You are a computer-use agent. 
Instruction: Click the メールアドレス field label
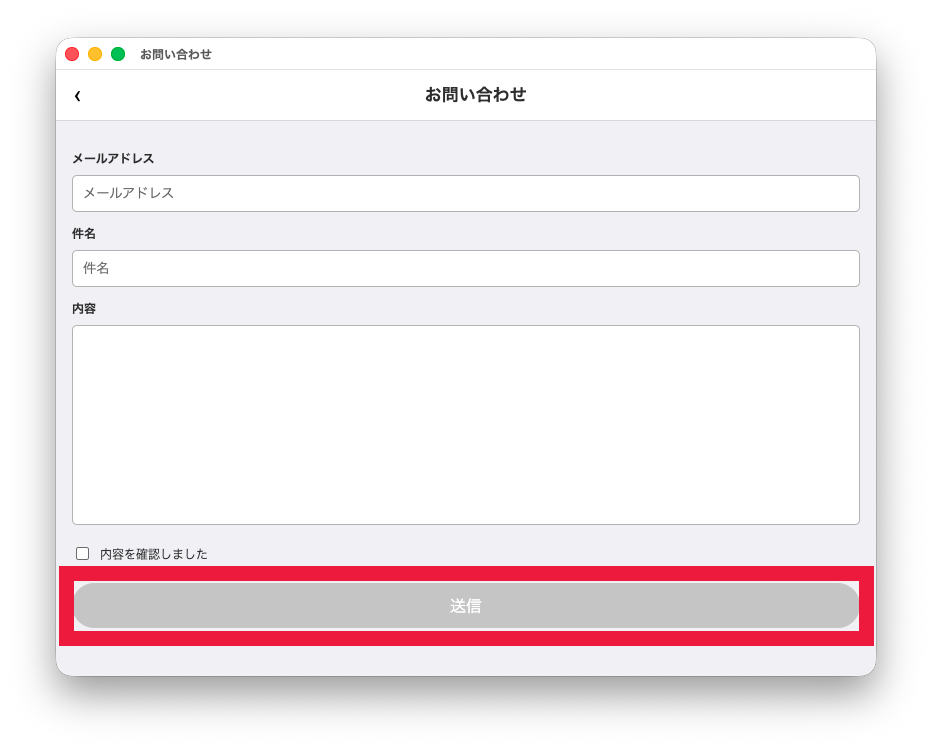[113, 159]
